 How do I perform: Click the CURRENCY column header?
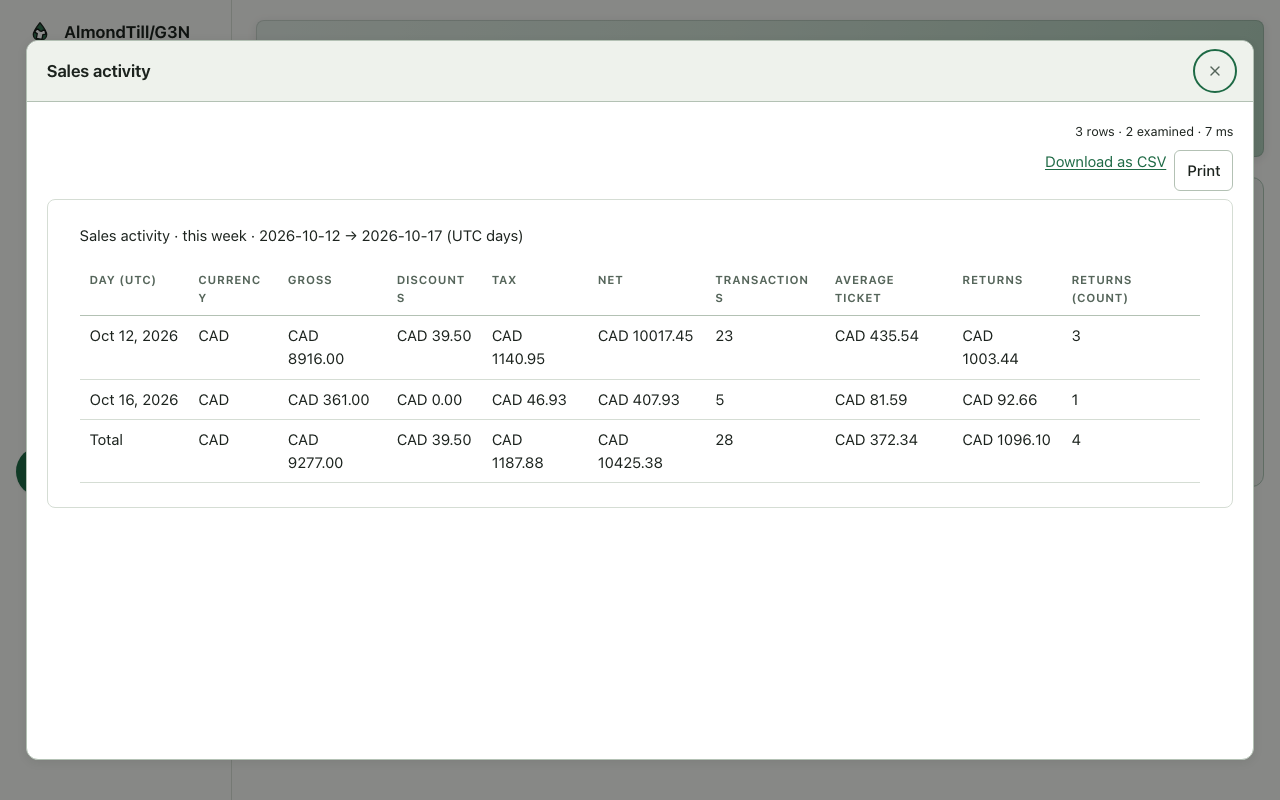pyautogui.click(x=229, y=289)
